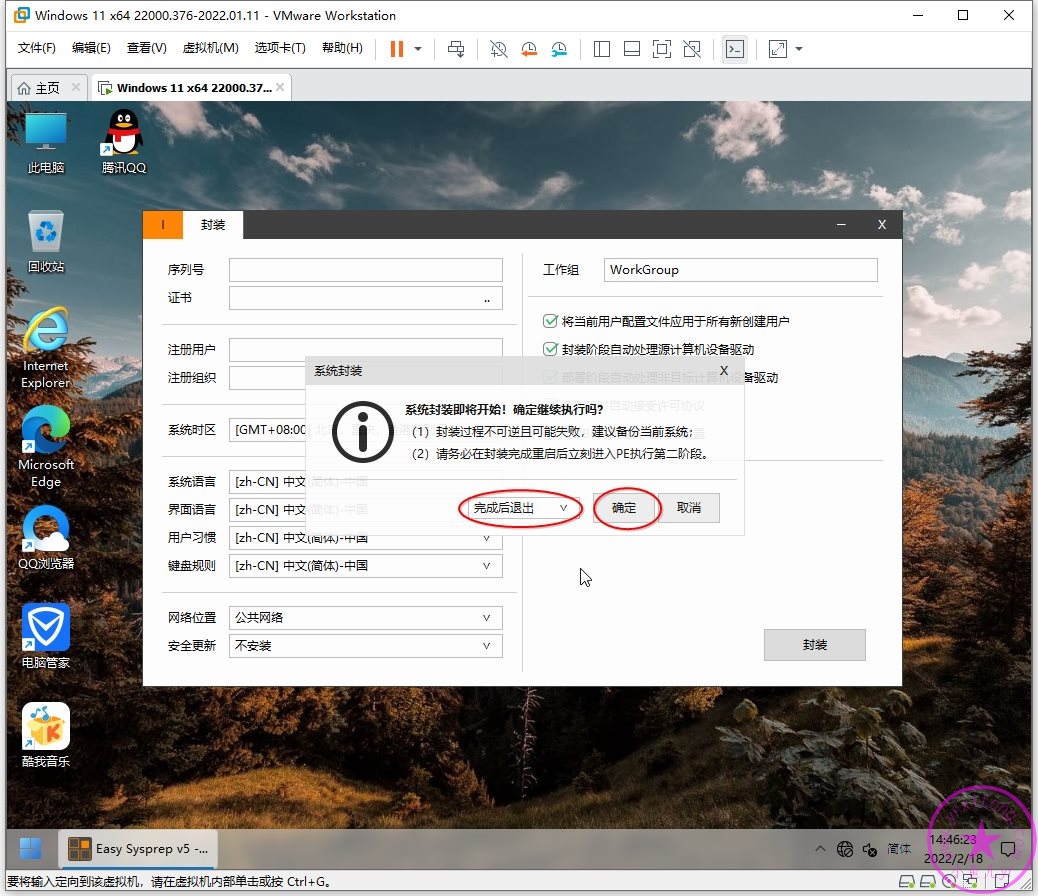Open the 帮助(H) menu

[342, 48]
